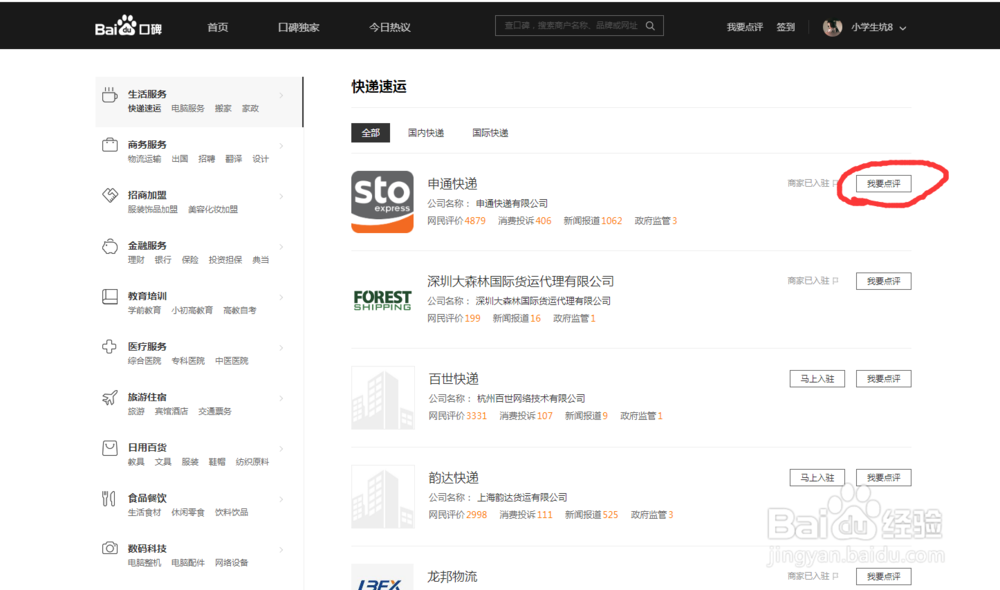Click the 数码科技 camera icon
This screenshot has height=590, width=1000.
tap(110, 548)
